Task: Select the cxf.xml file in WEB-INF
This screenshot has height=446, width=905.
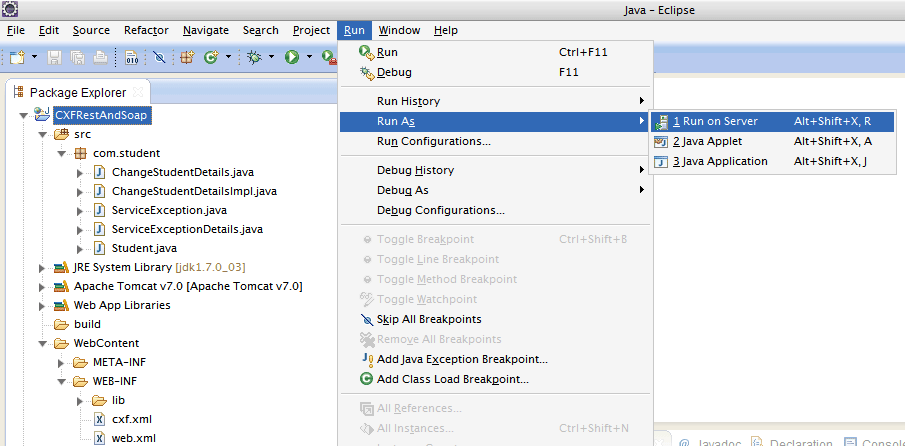Action: coord(131,419)
